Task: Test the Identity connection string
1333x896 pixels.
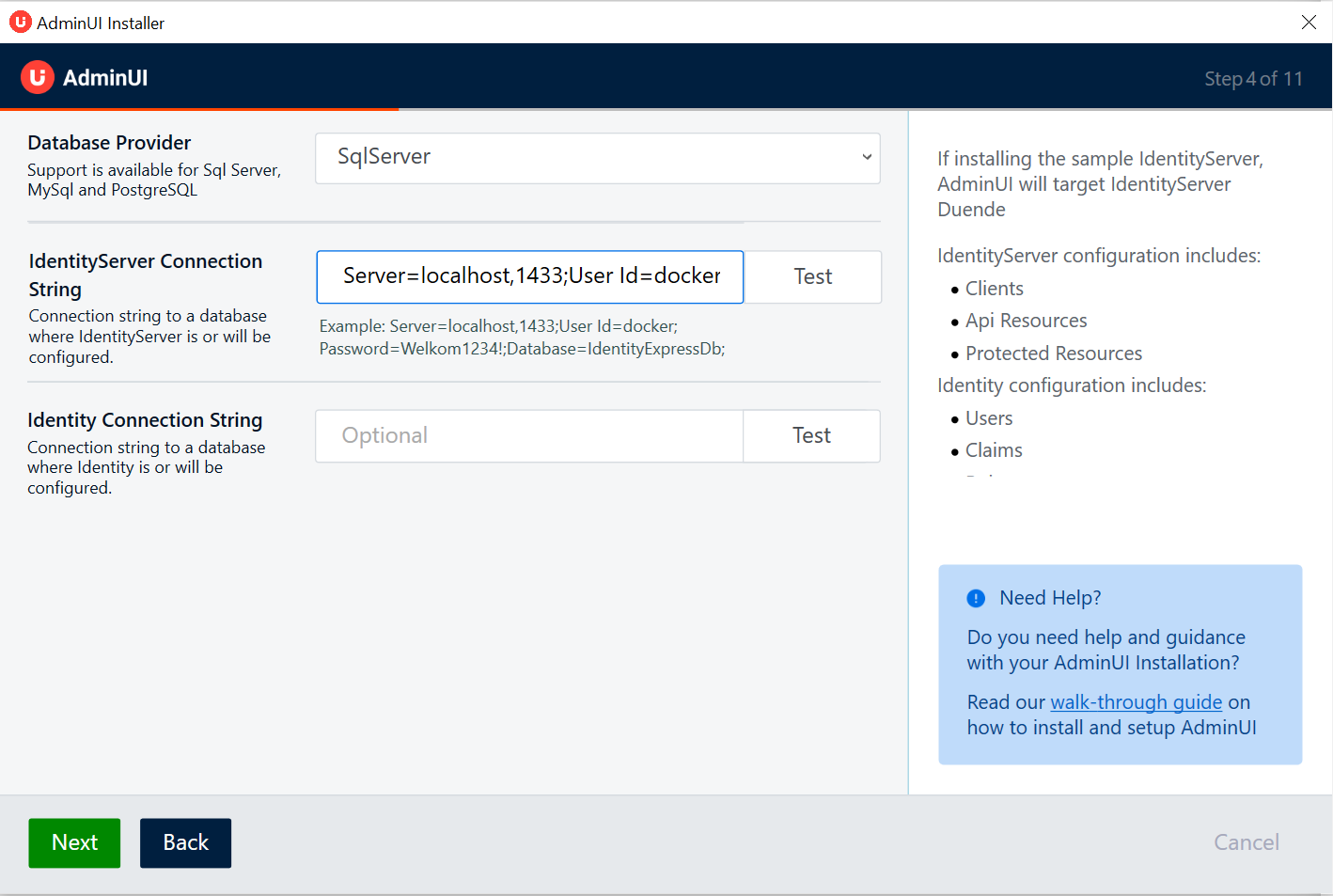Action: click(811, 435)
